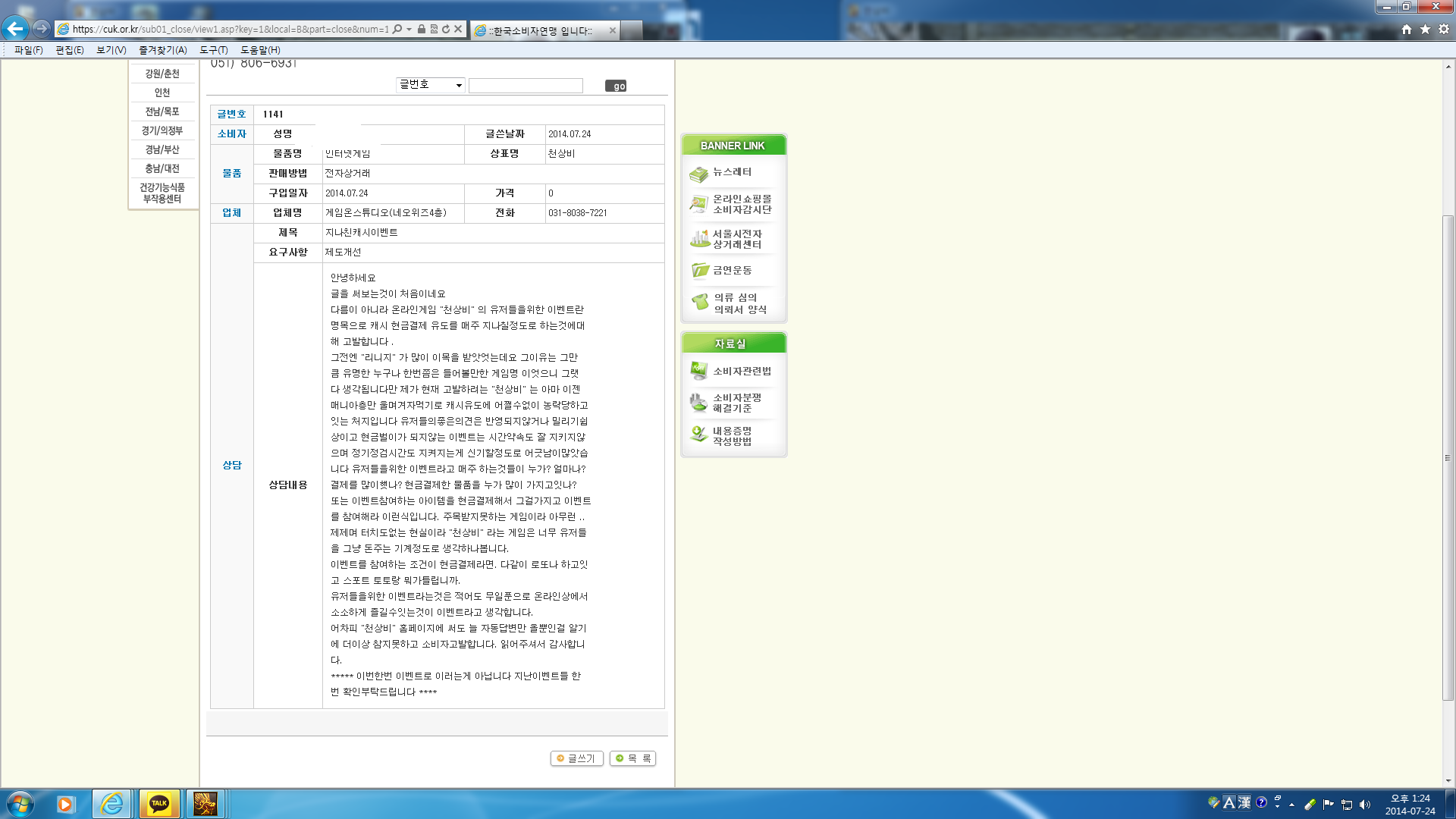
Task: Open KakaoTalk from the taskbar
Action: [x=159, y=804]
